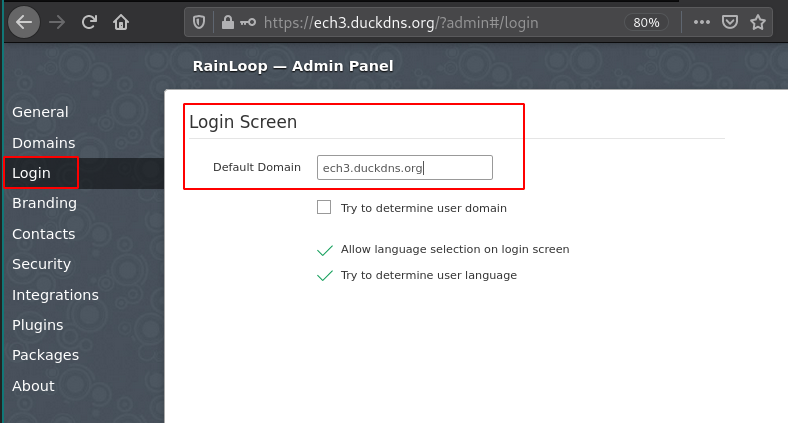Image resolution: width=788 pixels, height=423 pixels.
Task: Click the 80% zoom level indicator
Action: (x=646, y=23)
